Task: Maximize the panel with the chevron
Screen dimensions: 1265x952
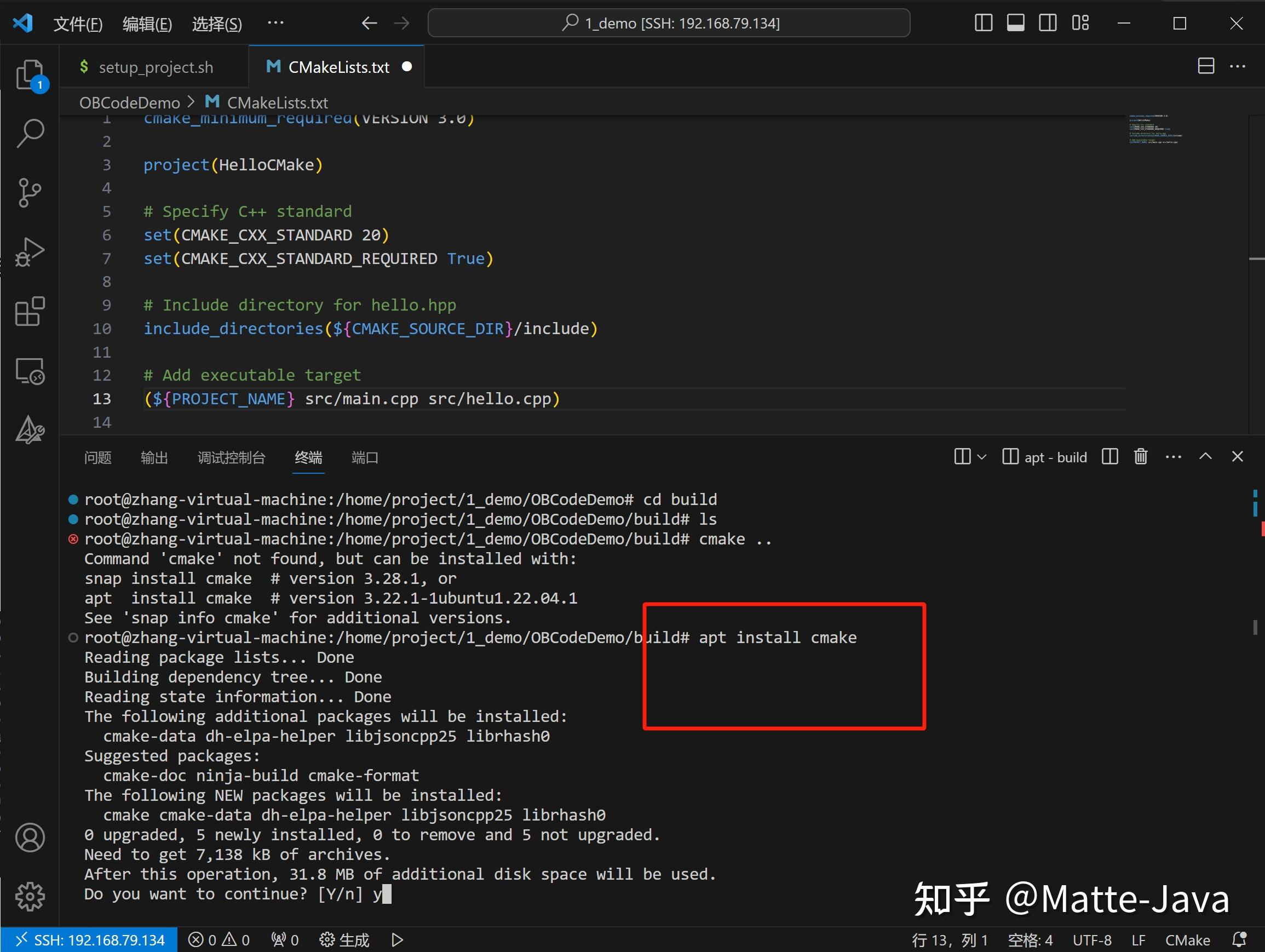Action: coord(1205,456)
